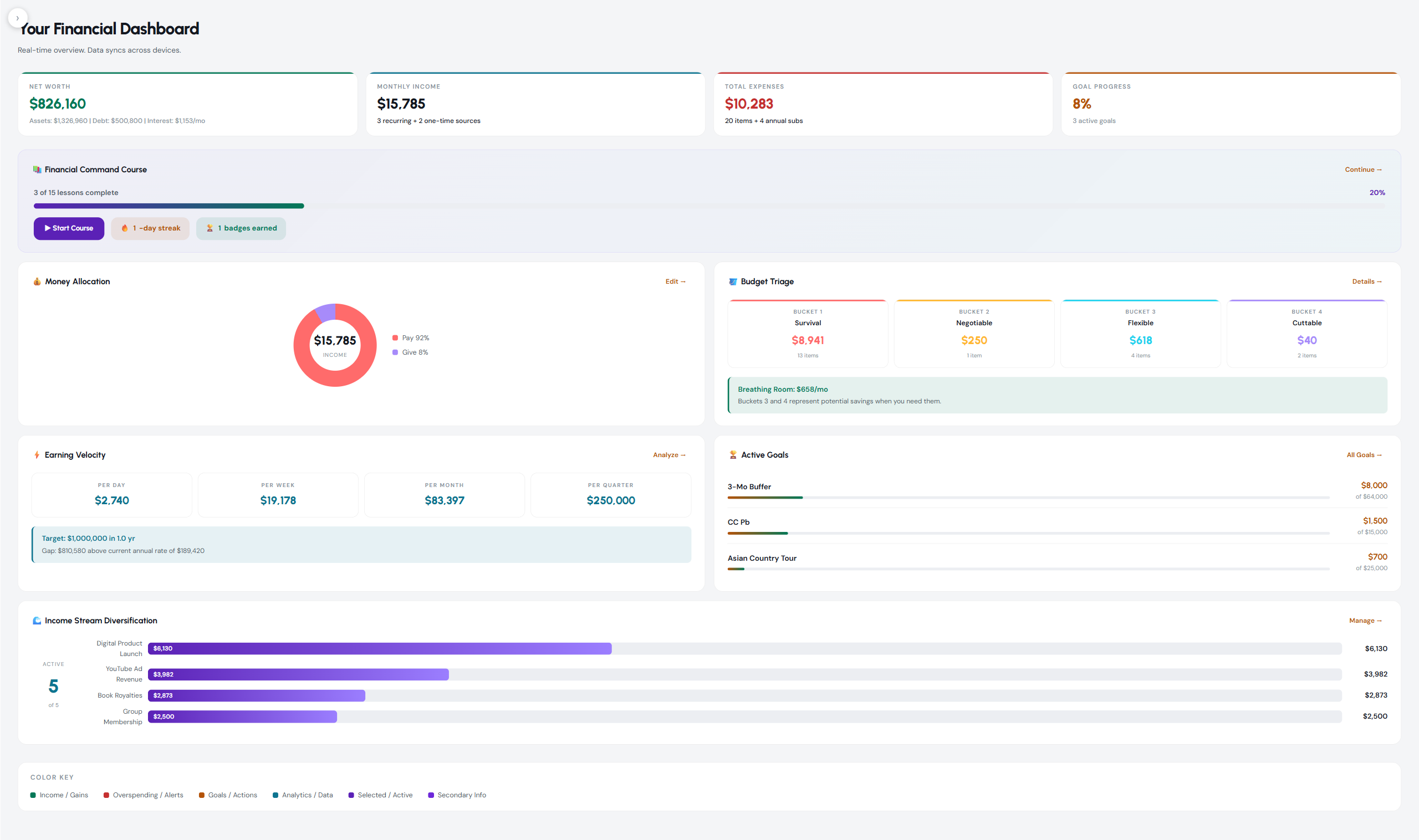1419x840 pixels.
Task: Click the Money Allocation coins icon
Action: pos(36,281)
